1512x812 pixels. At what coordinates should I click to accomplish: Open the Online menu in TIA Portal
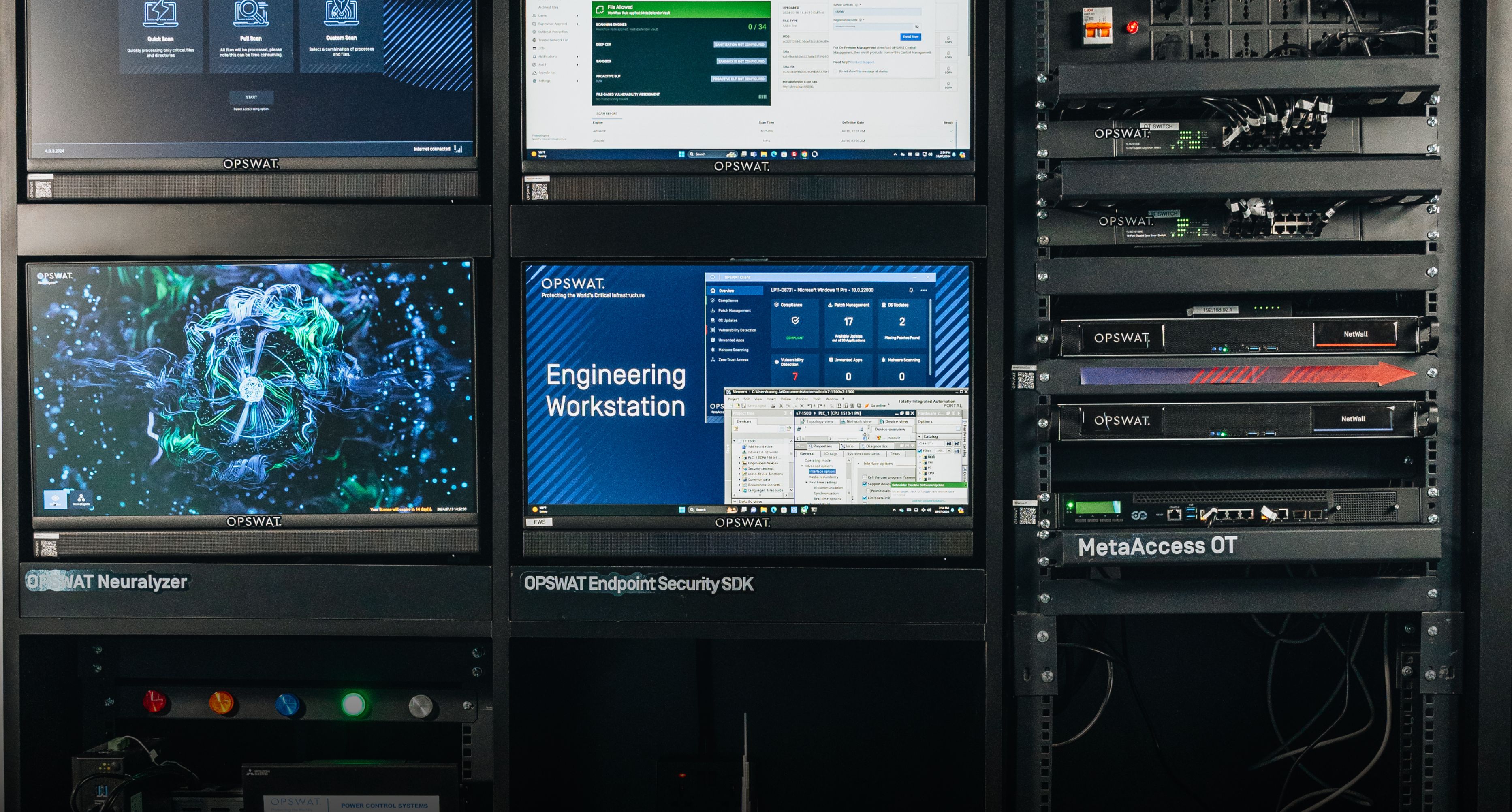[x=786, y=399]
